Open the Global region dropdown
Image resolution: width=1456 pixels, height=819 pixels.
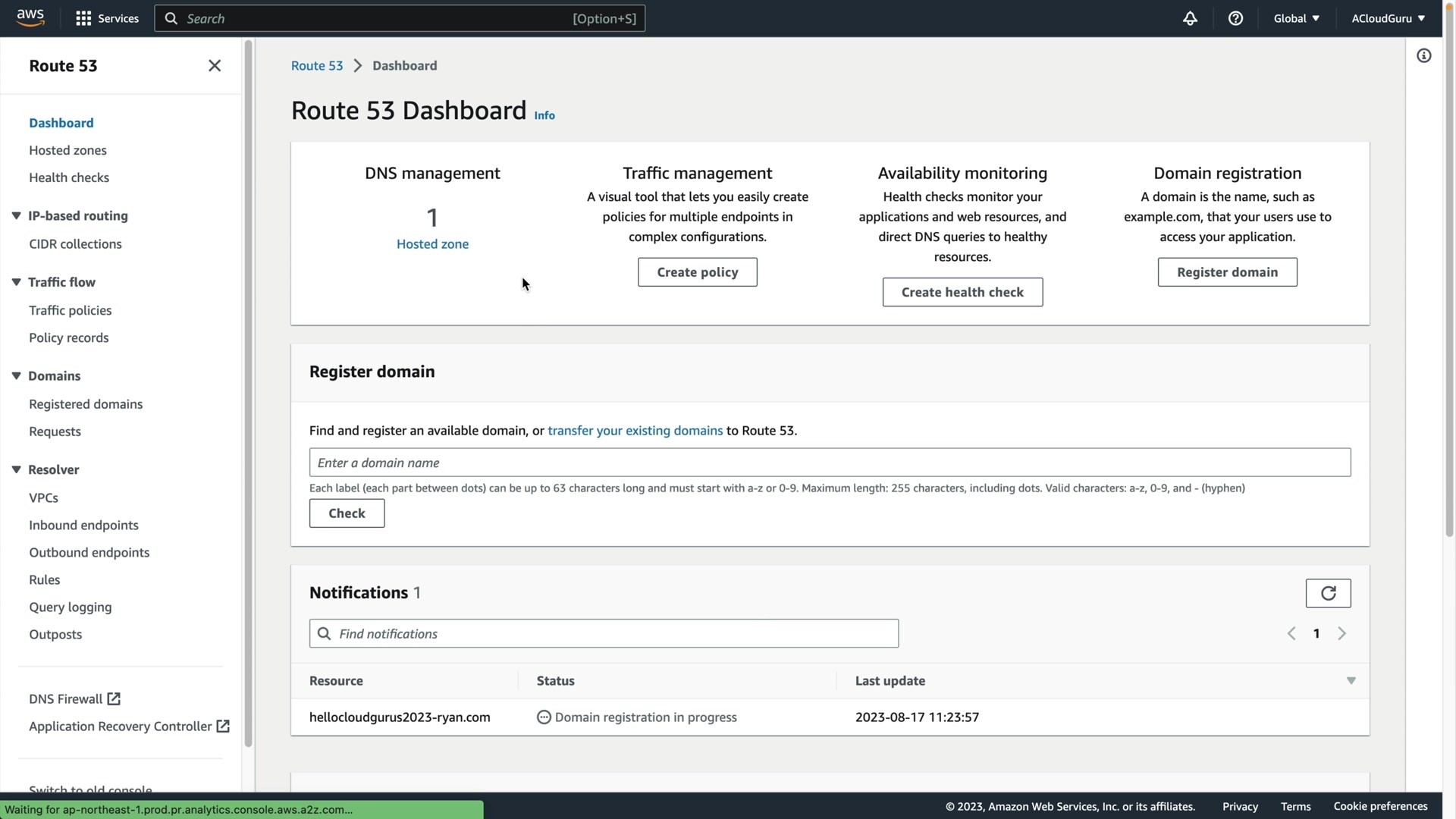[1296, 18]
